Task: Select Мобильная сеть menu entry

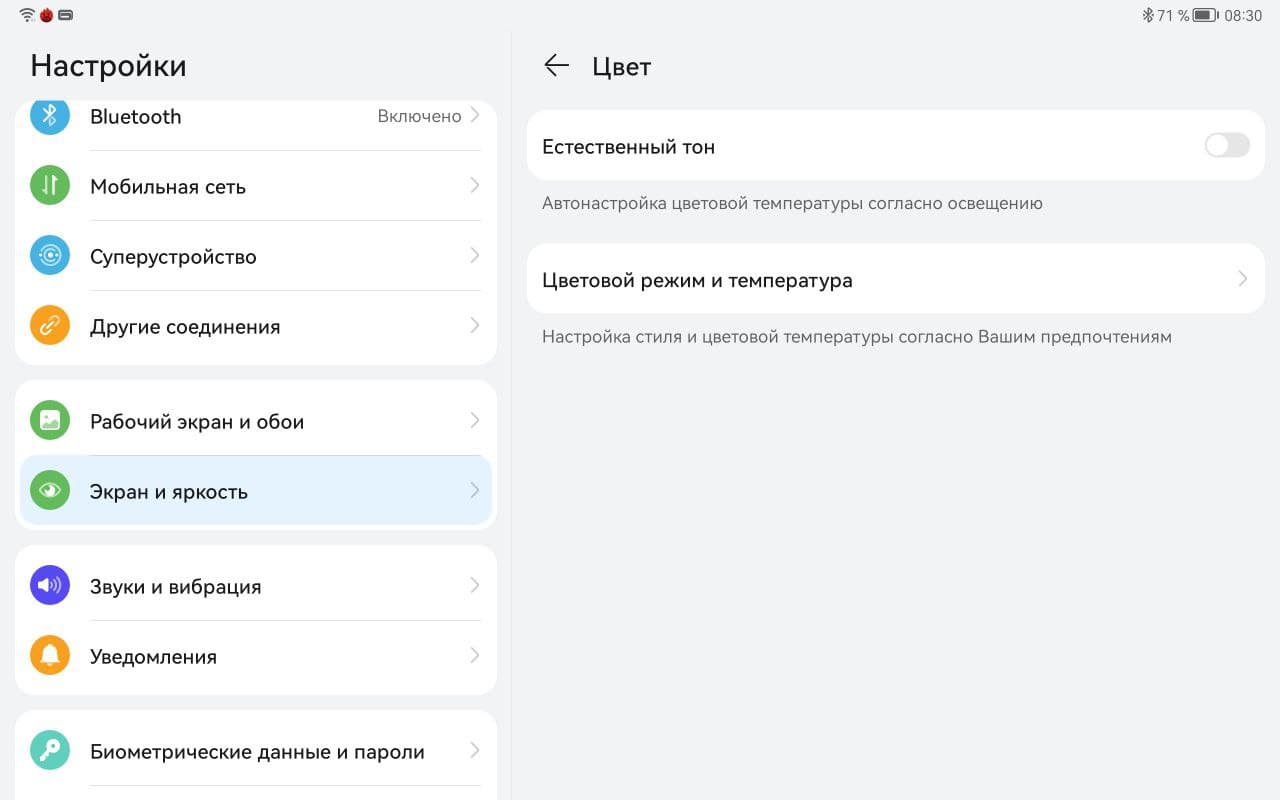Action: 168,187
